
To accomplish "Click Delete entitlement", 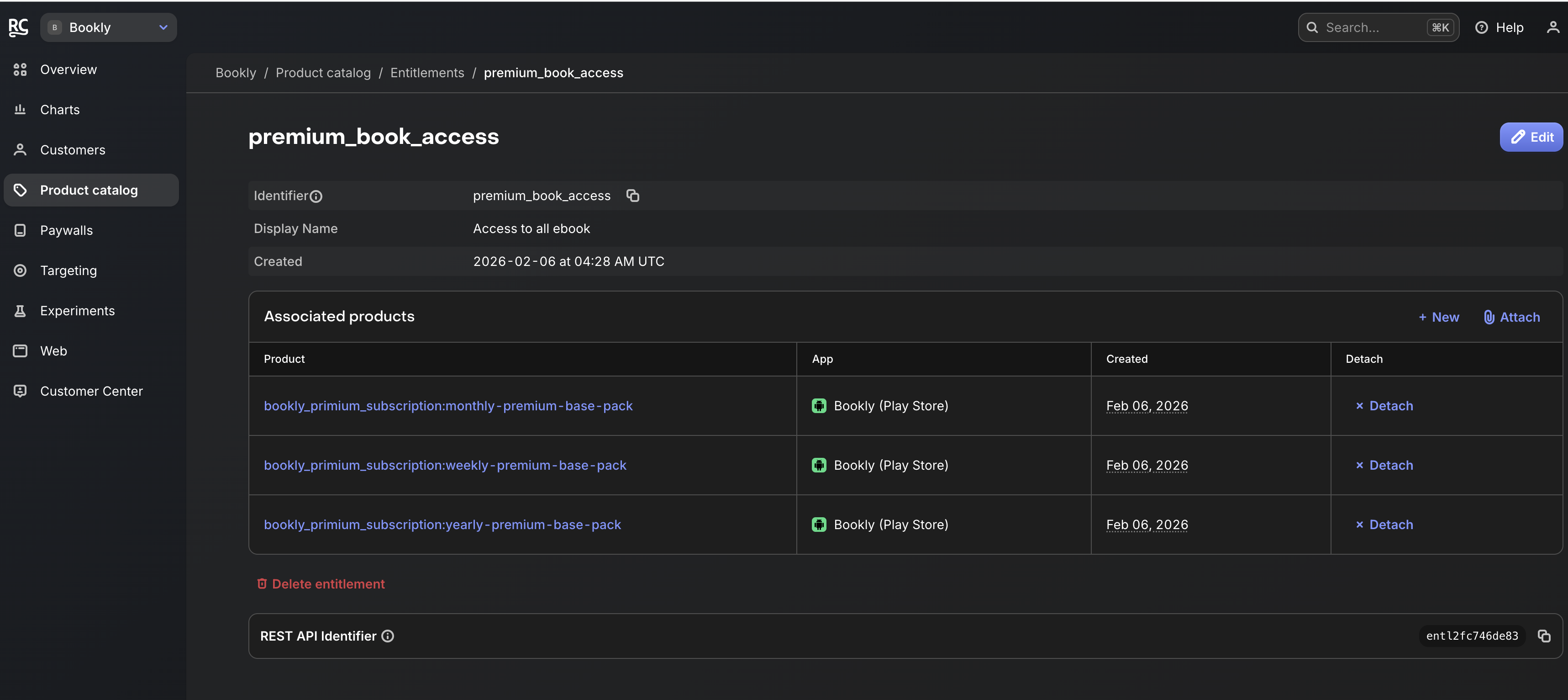I will (320, 583).
